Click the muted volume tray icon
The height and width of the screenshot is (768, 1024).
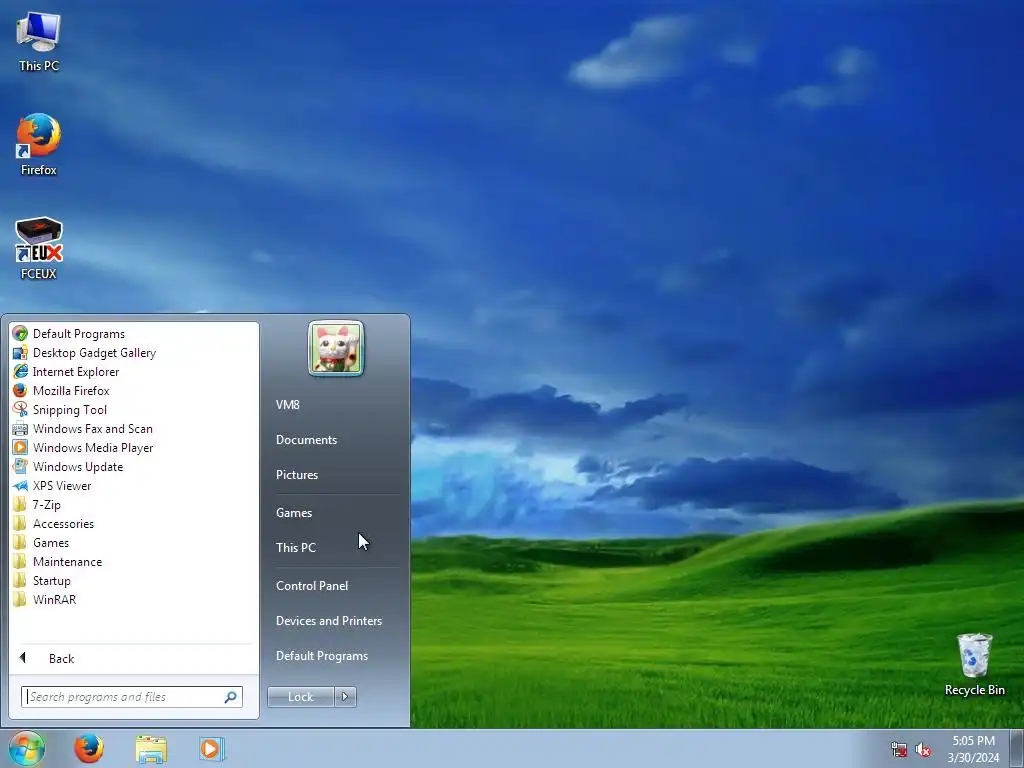[923, 750]
